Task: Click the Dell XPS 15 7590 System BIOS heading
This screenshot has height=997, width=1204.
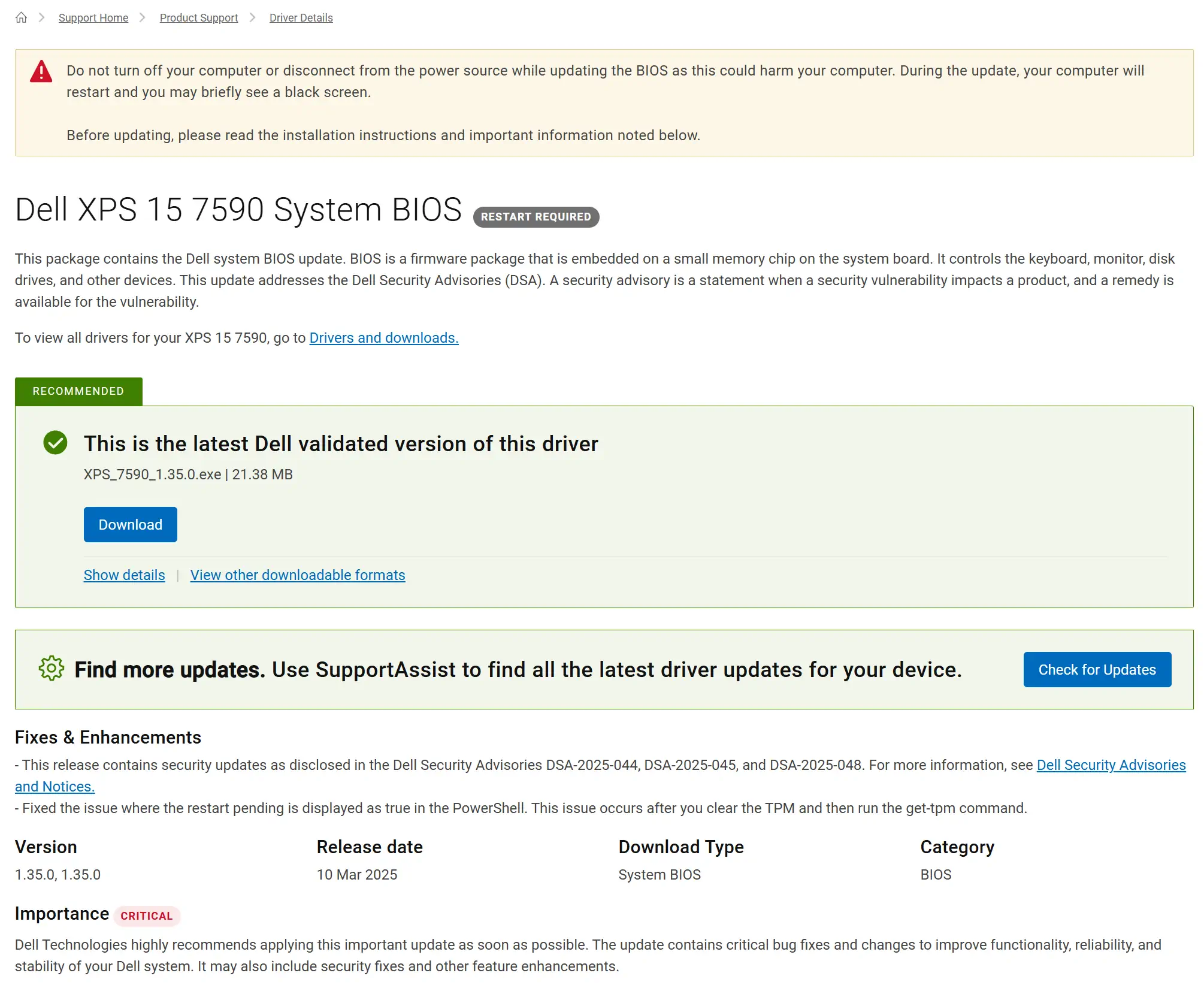Action: [x=238, y=210]
